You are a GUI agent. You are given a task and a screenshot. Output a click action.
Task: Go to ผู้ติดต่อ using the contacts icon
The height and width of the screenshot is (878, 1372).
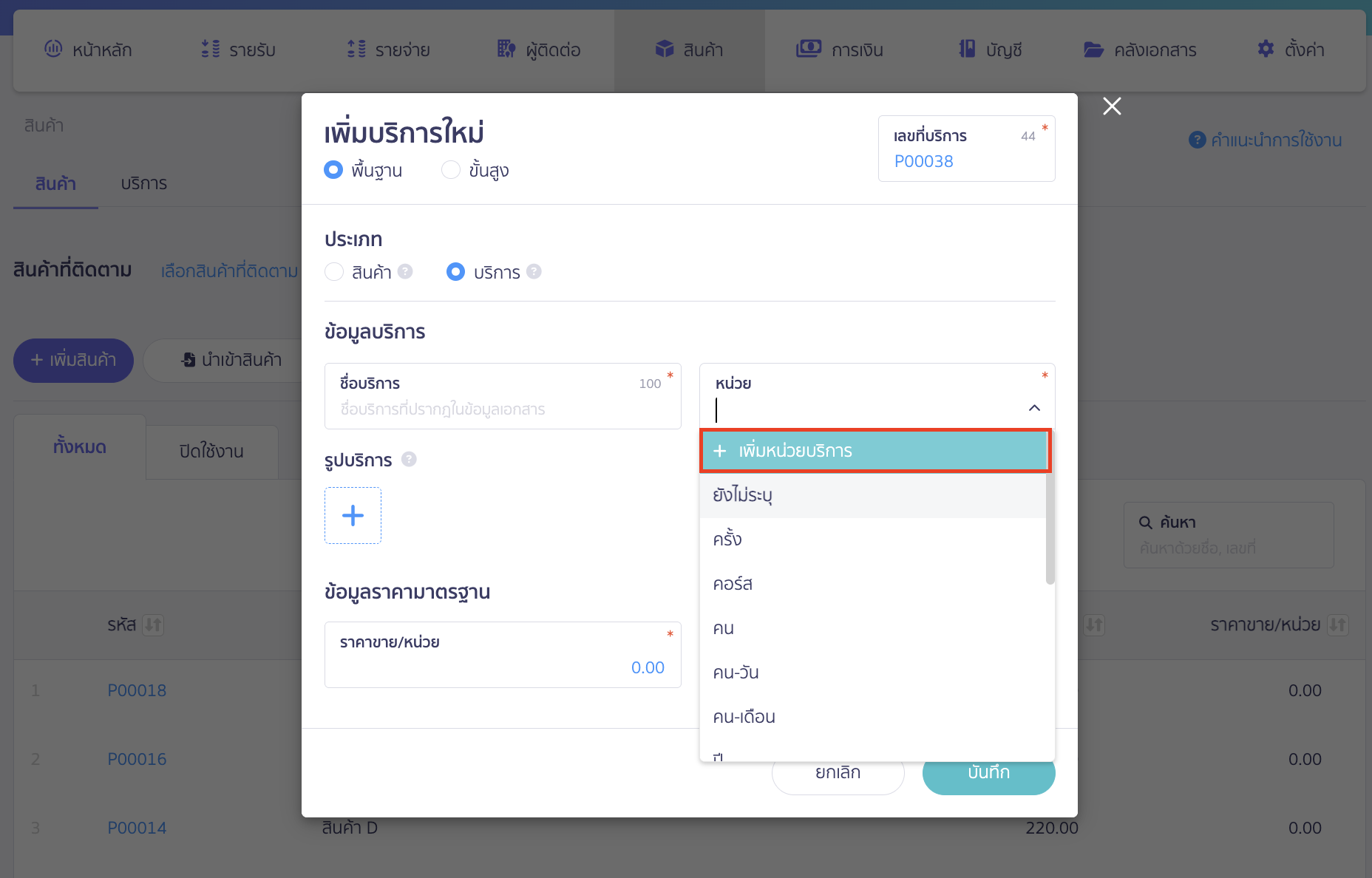(x=506, y=49)
